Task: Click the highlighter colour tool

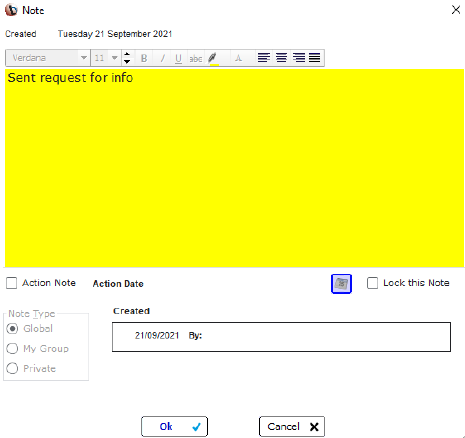Action: pos(213,58)
